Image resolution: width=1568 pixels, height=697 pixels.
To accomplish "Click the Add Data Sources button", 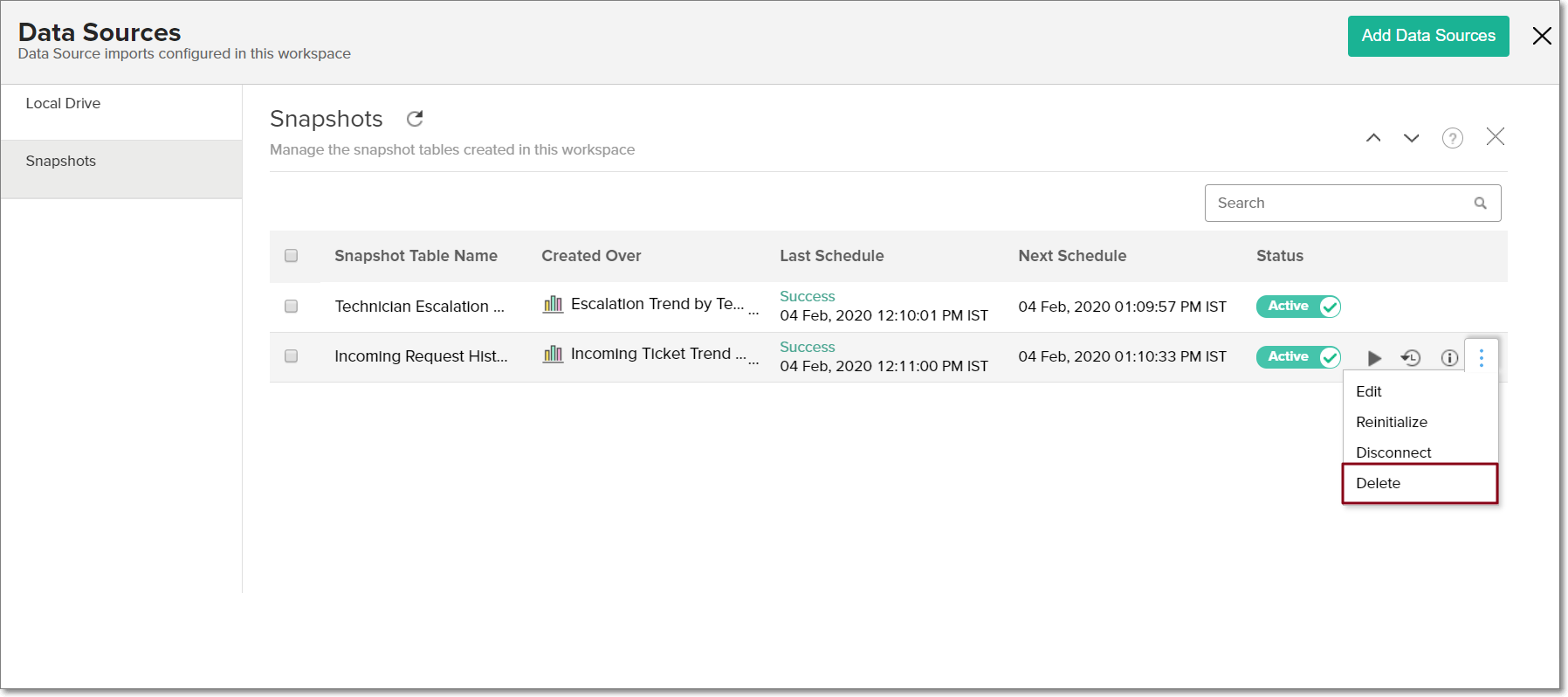I will click(x=1427, y=36).
